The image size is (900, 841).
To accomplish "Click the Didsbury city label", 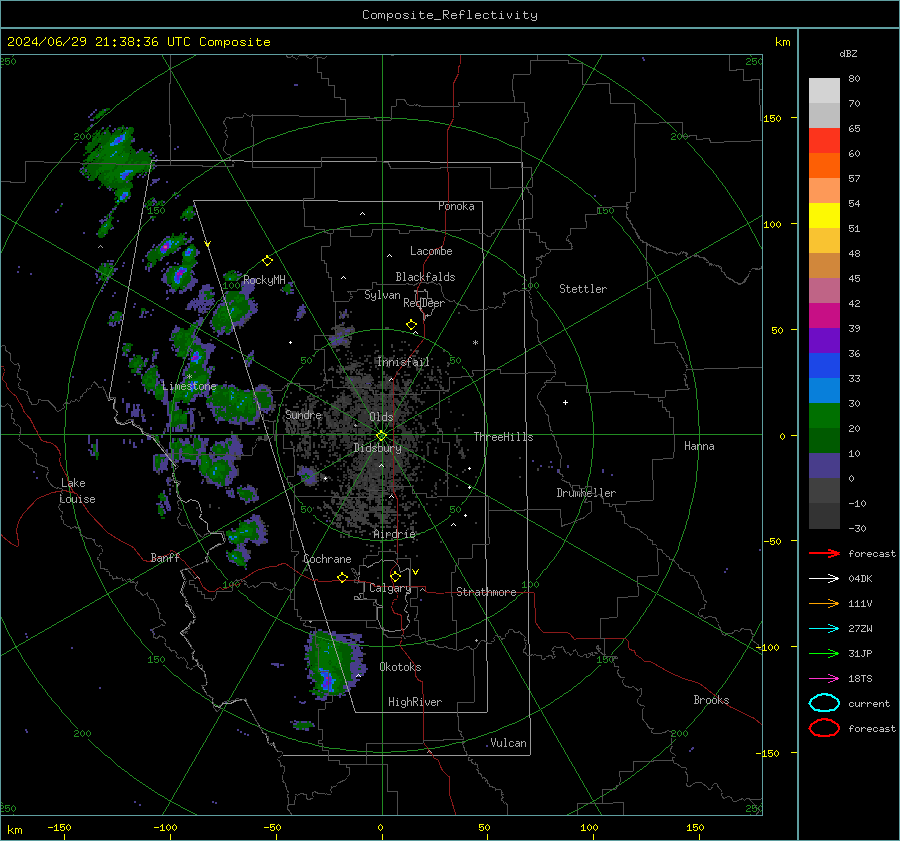I will pyautogui.click(x=377, y=448).
